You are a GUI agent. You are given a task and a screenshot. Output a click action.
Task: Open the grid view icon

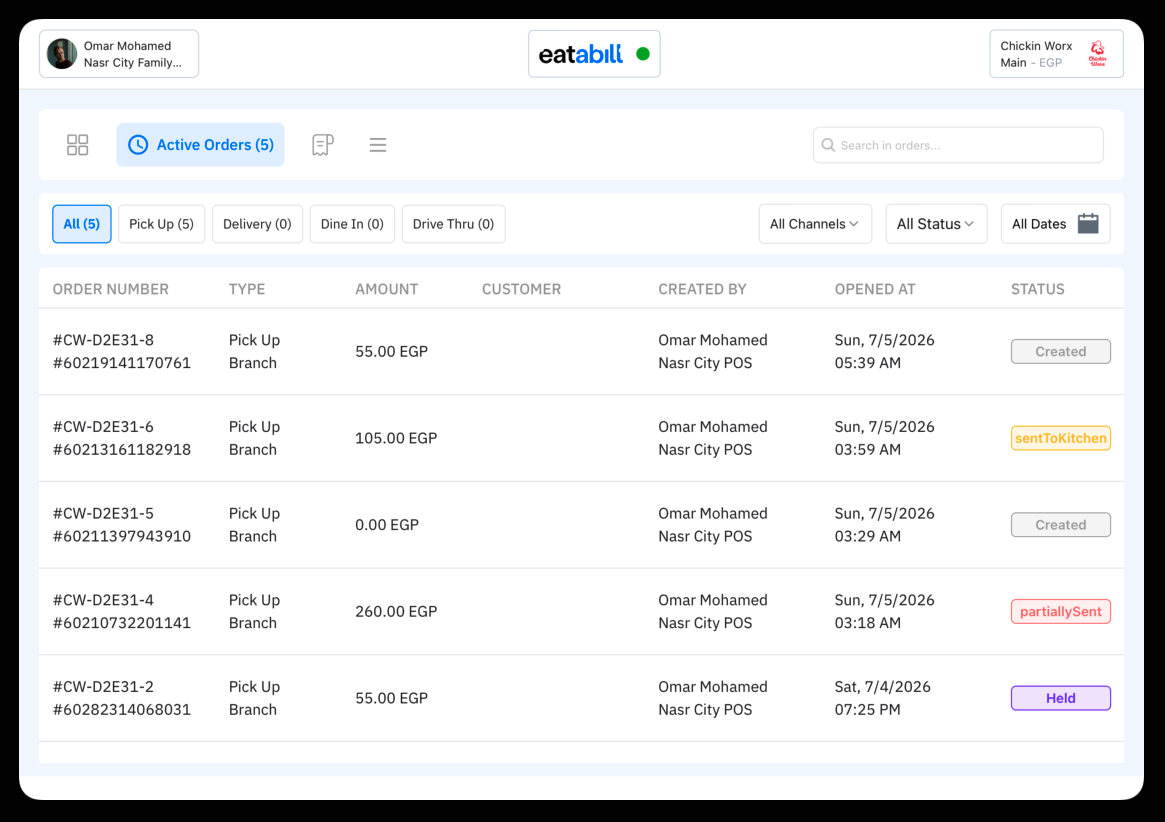tap(77, 145)
